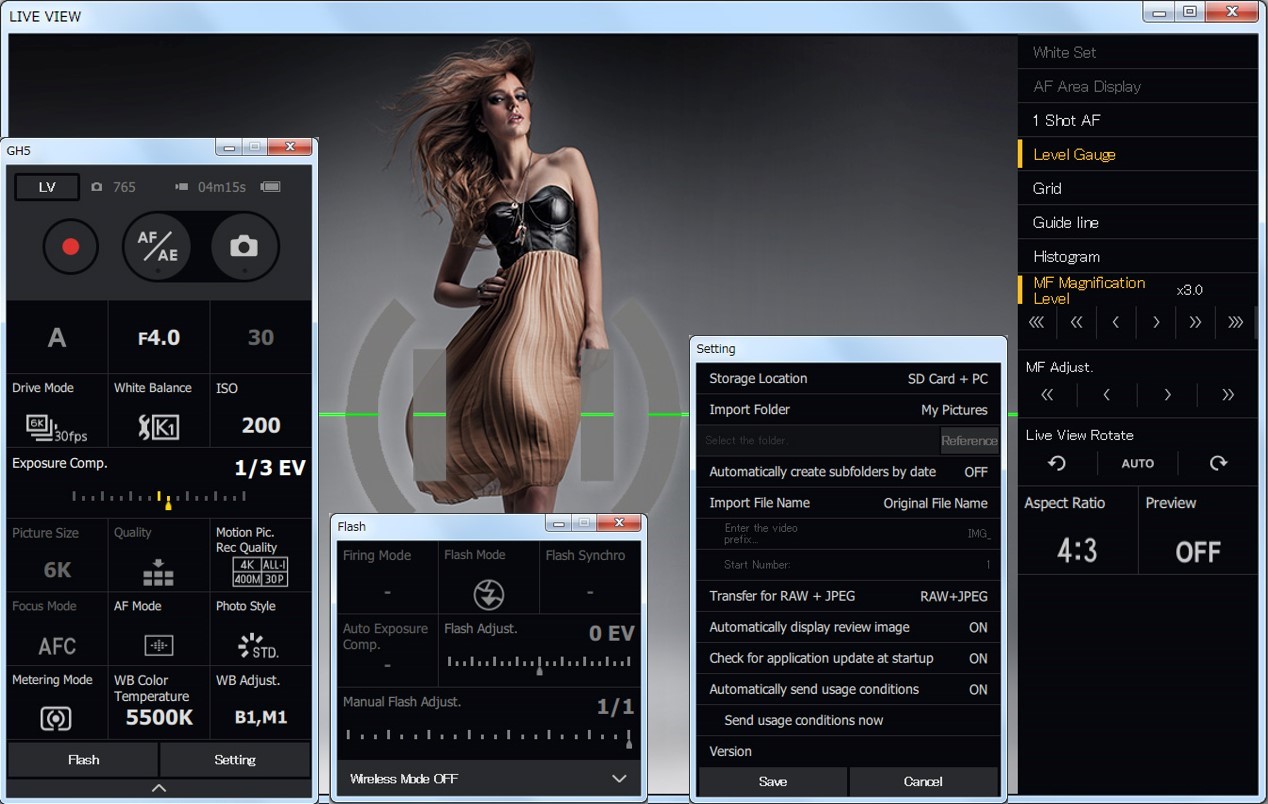The height and width of the screenshot is (804, 1268).
Task: Click the red video record button
Action: 70,246
